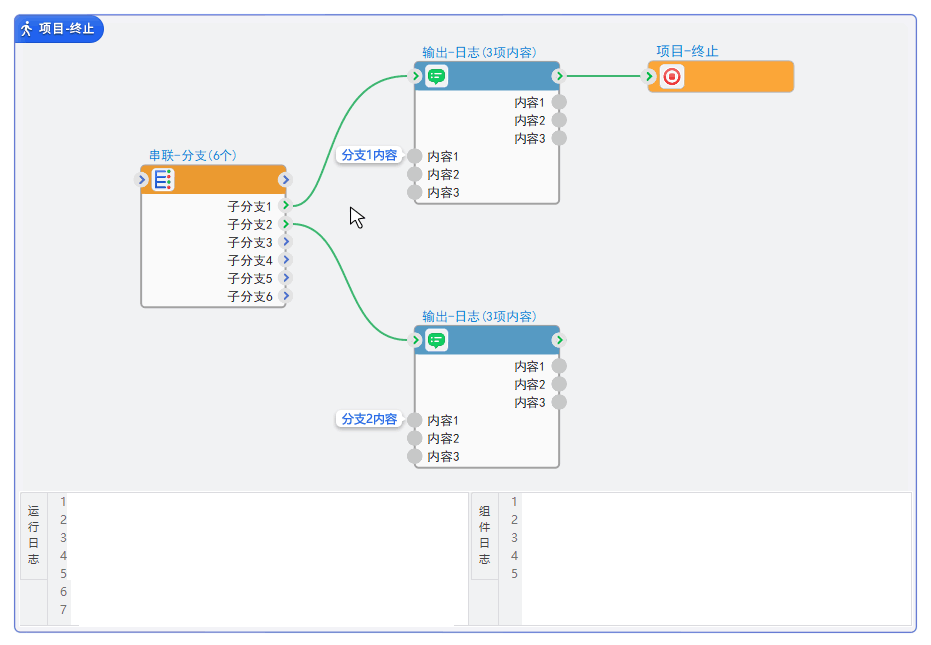
Task: Click 内容2 input circle on upper log node
Action: (x=415, y=174)
